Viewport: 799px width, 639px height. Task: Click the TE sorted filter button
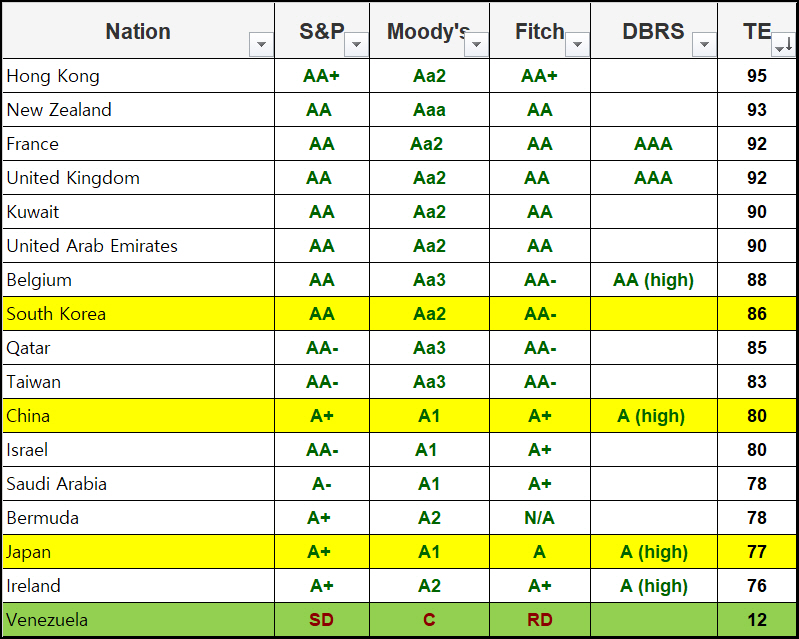click(x=783, y=45)
